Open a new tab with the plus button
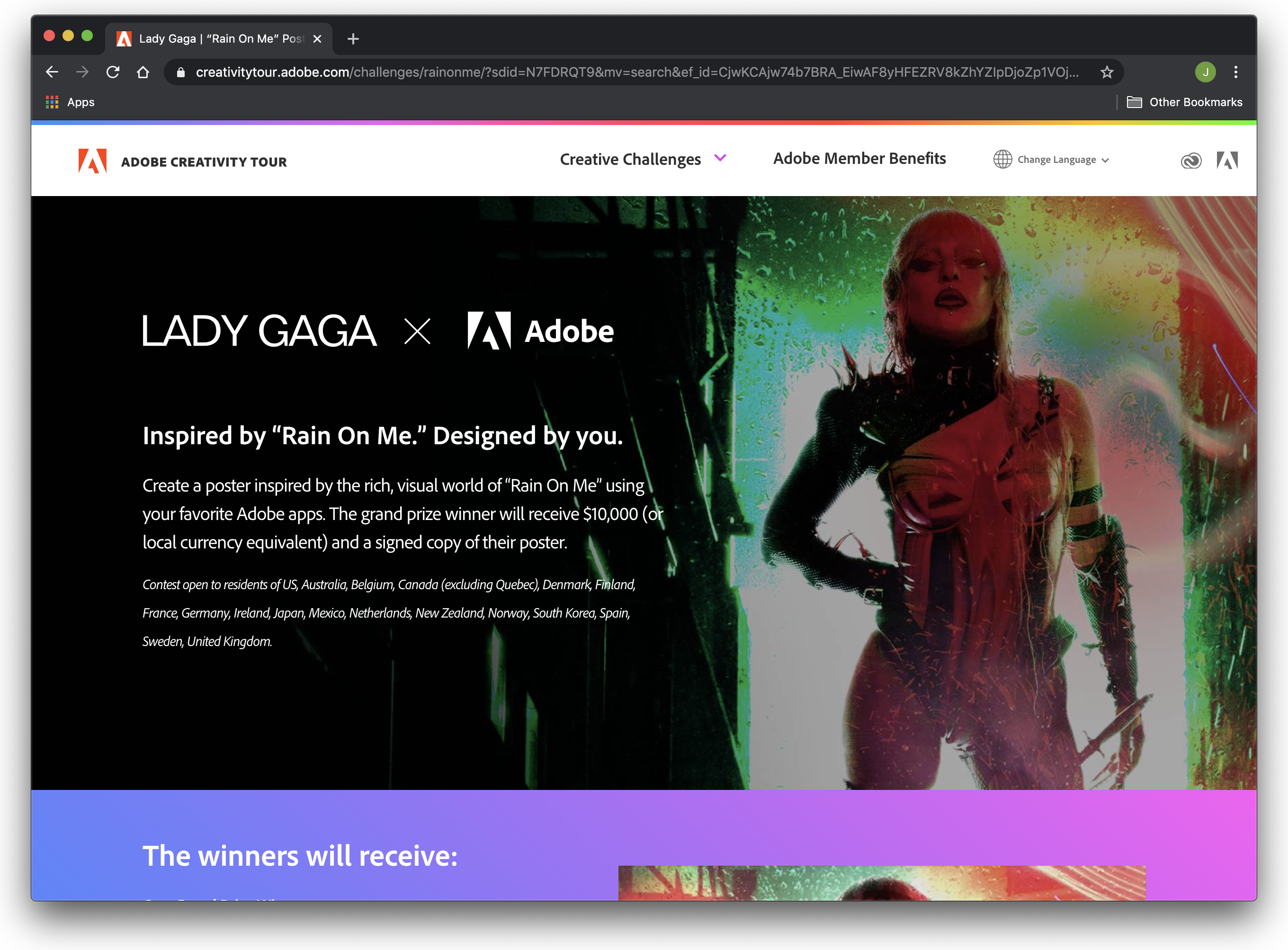The width and height of the screenshot is (1288, 950). 353,38
